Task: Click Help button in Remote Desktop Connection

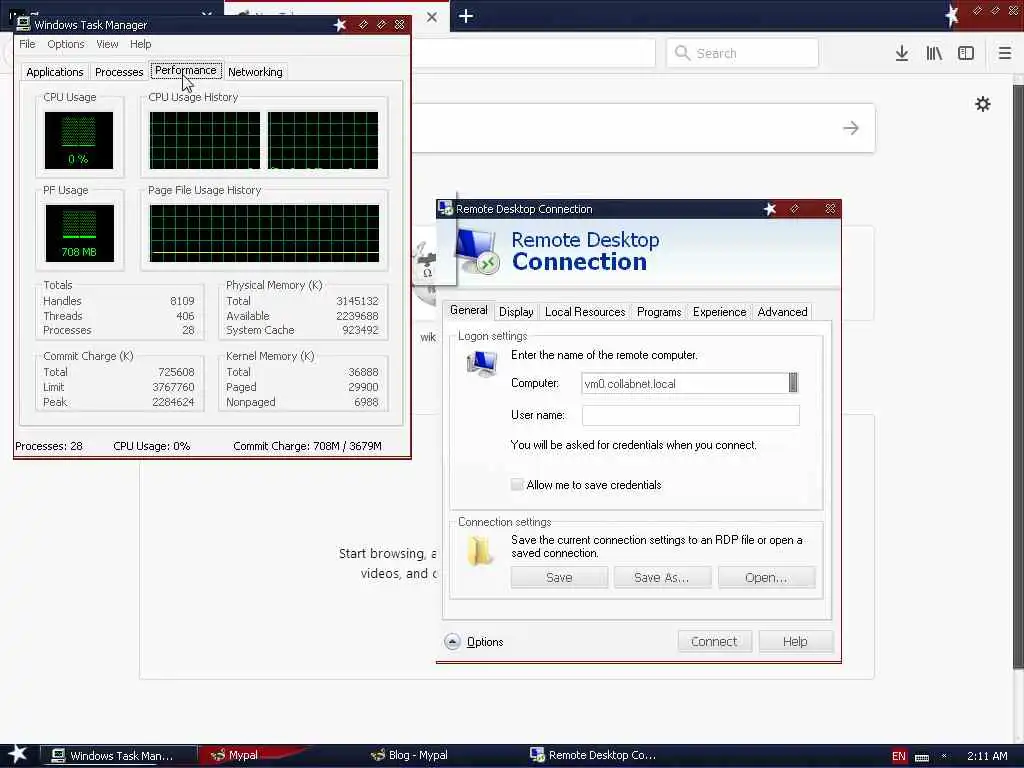Action: tap(795, 641)
